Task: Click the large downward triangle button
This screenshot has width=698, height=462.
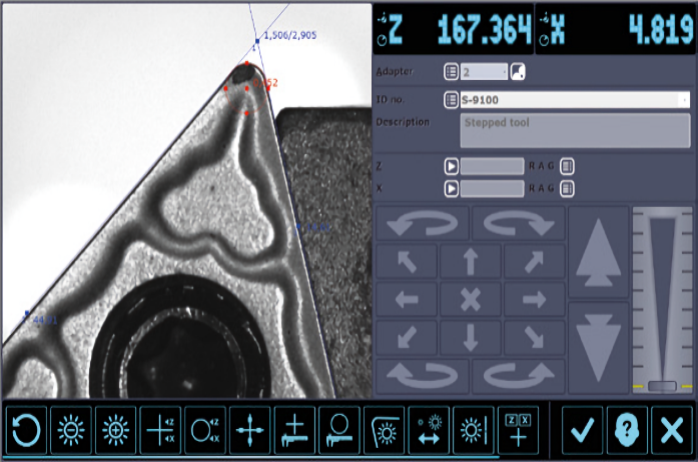Action: point(598,348)
